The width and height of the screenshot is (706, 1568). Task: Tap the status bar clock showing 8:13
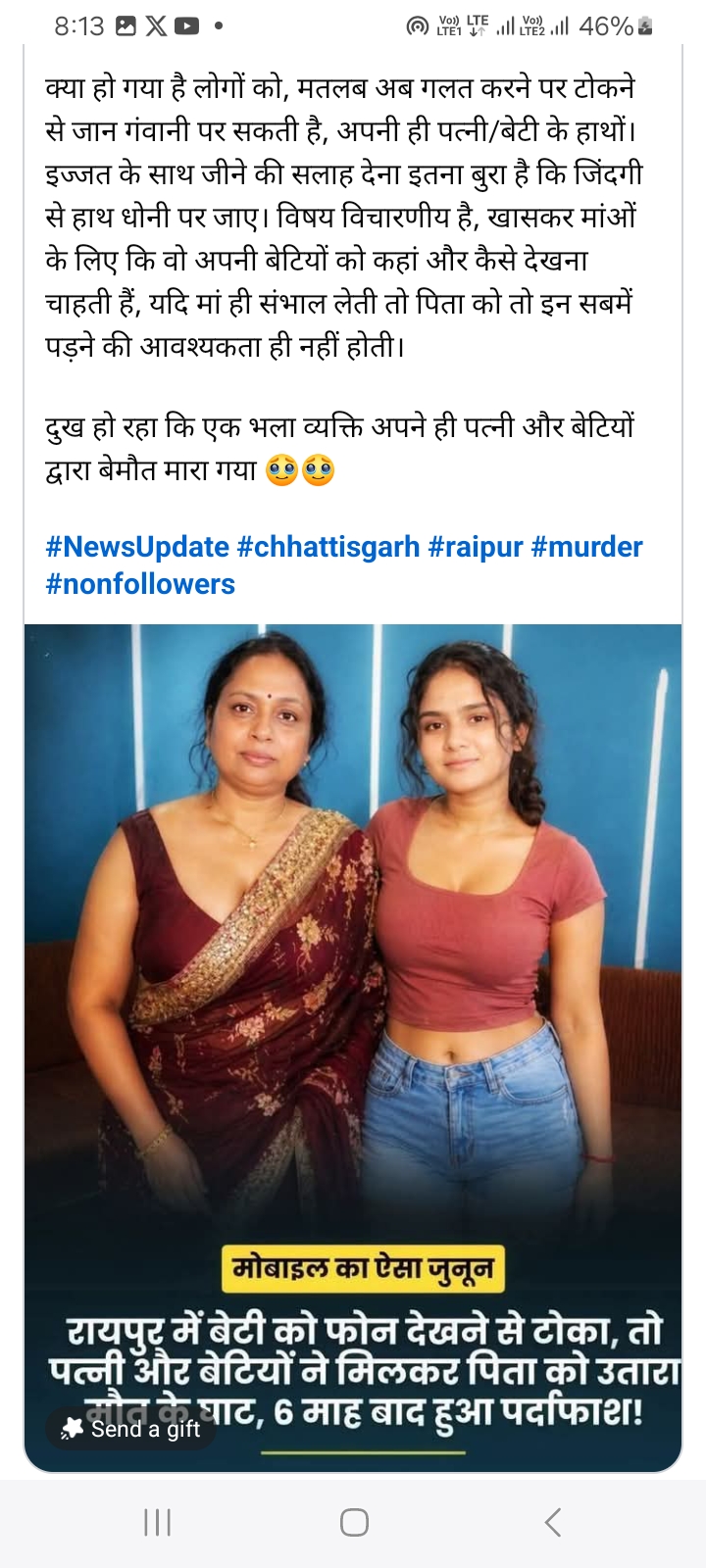(79, 26)
